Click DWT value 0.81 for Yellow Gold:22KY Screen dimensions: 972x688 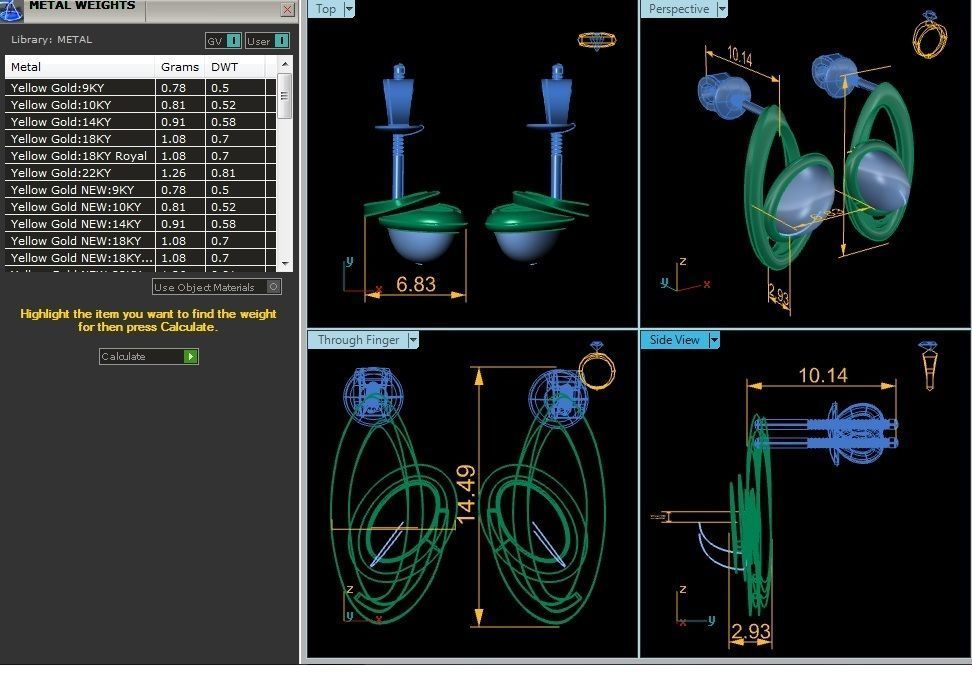click(x=223, y=173)
